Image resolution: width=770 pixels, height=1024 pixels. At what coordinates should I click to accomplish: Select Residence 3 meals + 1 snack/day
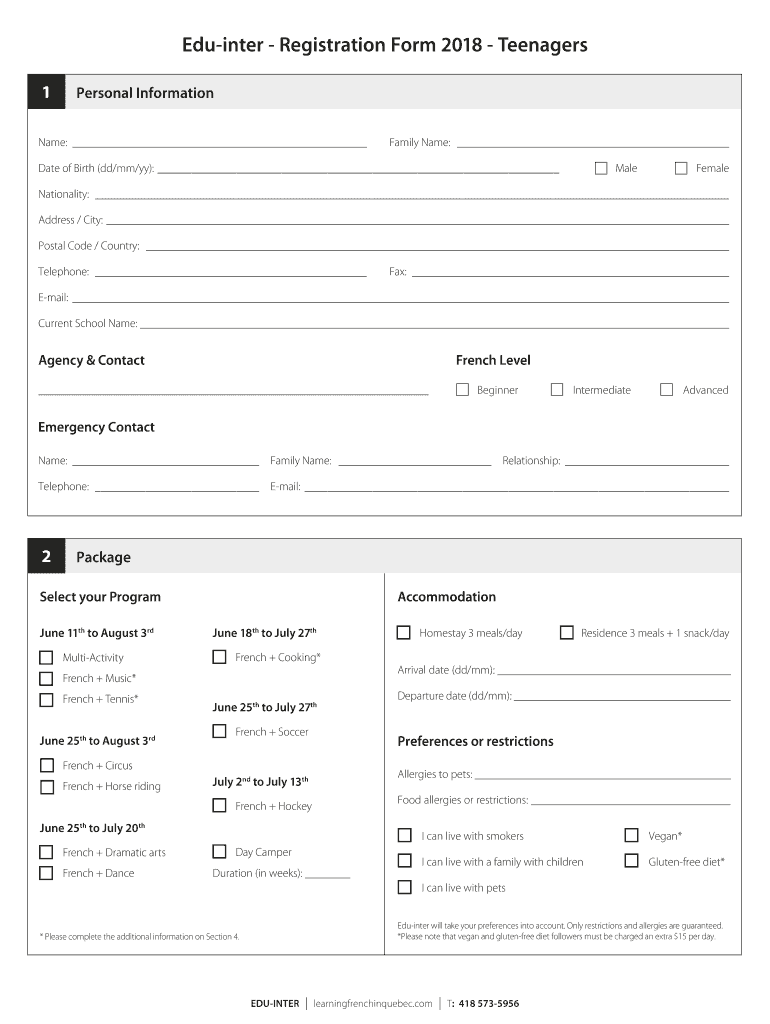coord(566,633)
